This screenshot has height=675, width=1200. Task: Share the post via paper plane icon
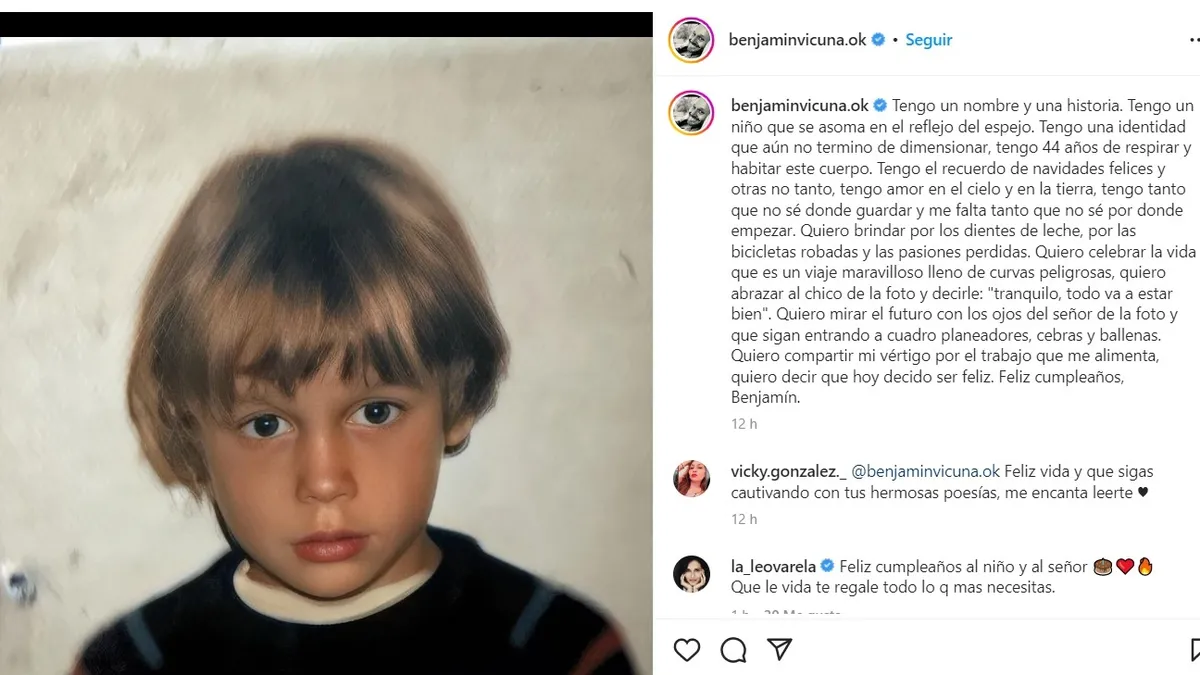pyautogui.click(x=779, y=650)
